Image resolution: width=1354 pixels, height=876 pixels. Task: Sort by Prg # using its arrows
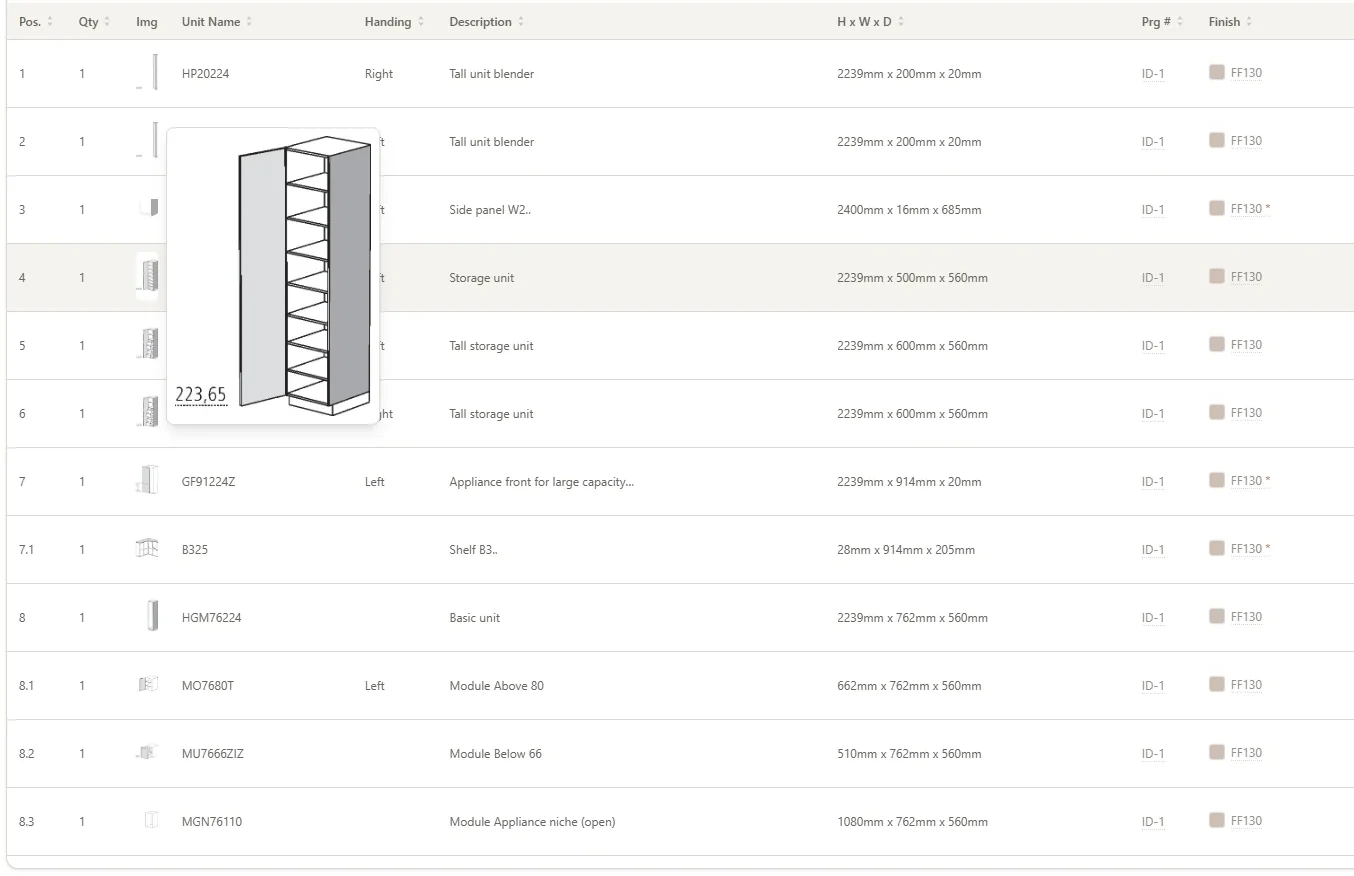pos(1180,22)
